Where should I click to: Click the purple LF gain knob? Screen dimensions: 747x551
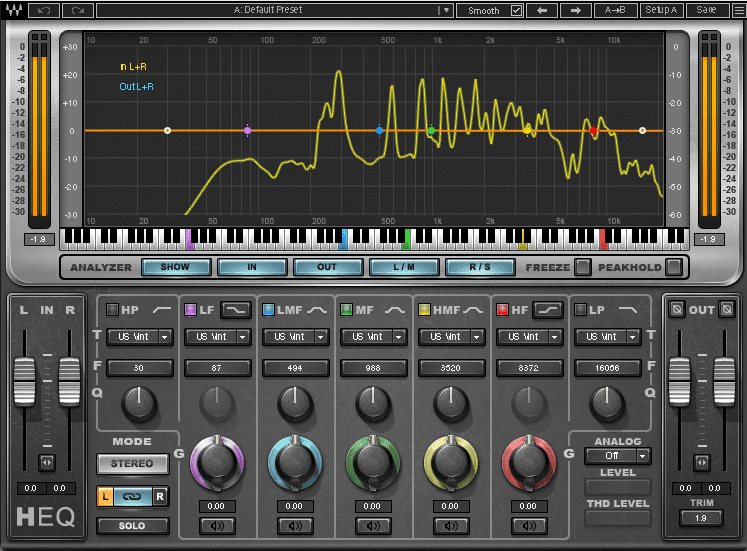click(x=217, y=462)
